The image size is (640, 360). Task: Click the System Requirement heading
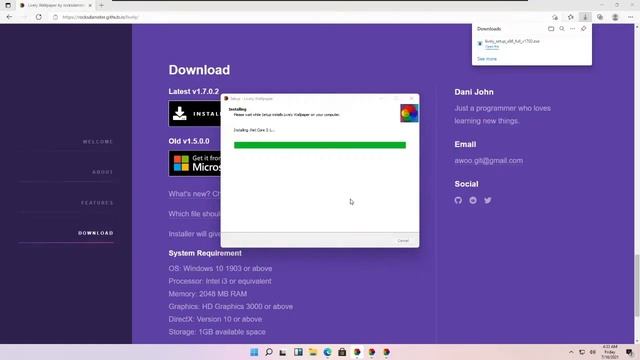[205, 253]
